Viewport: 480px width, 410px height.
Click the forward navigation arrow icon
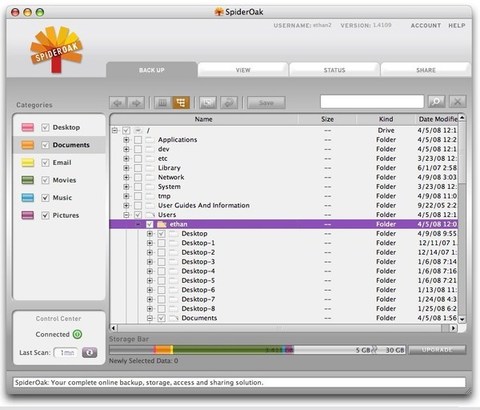136,103
